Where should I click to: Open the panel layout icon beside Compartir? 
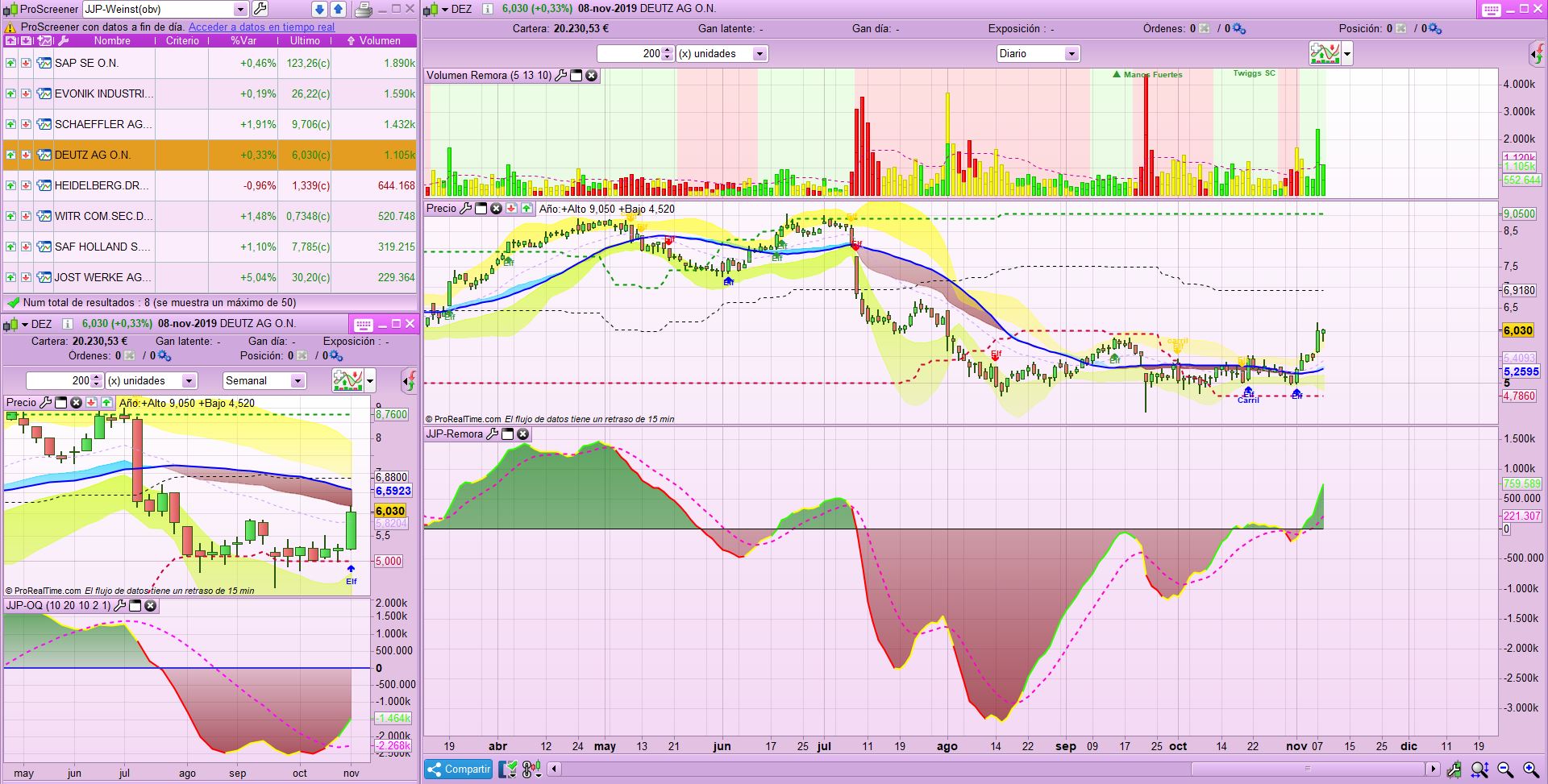coord(507,769)
